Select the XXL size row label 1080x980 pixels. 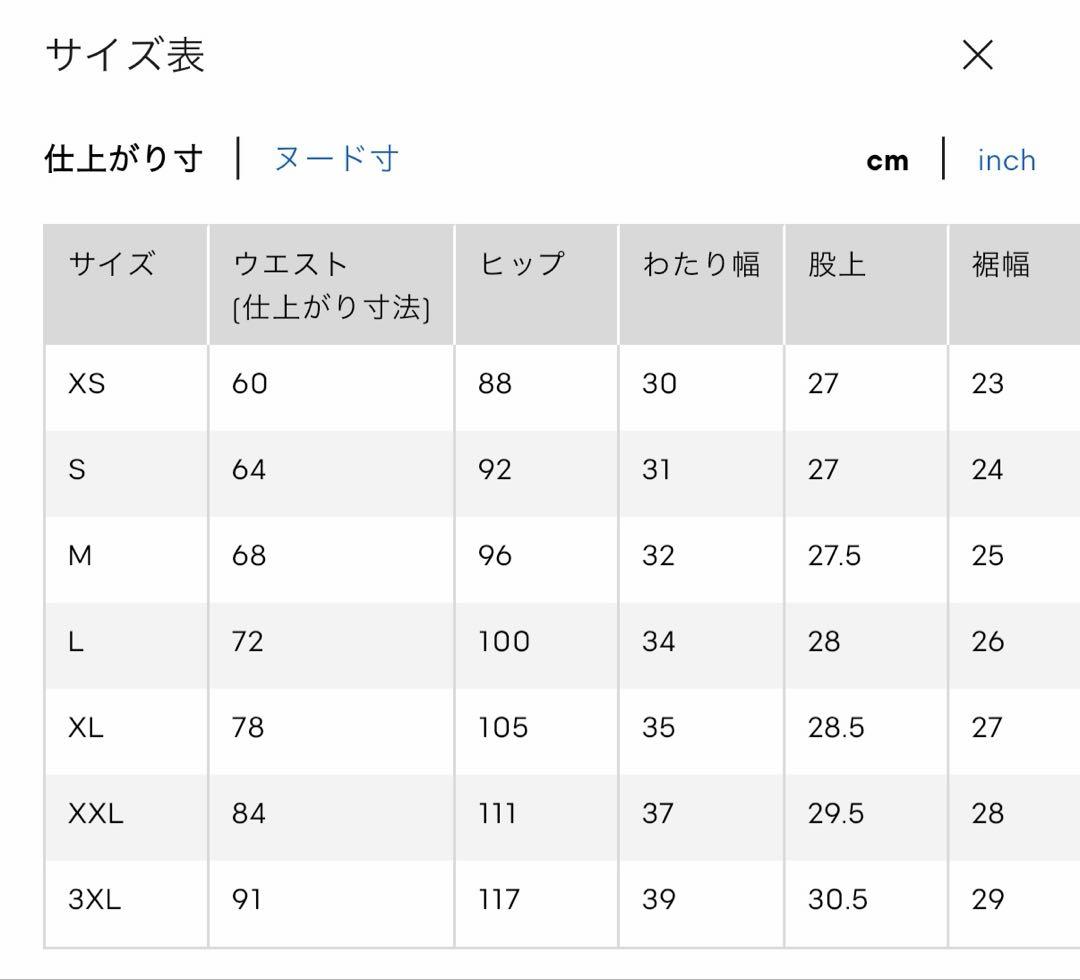click(96, 813)
